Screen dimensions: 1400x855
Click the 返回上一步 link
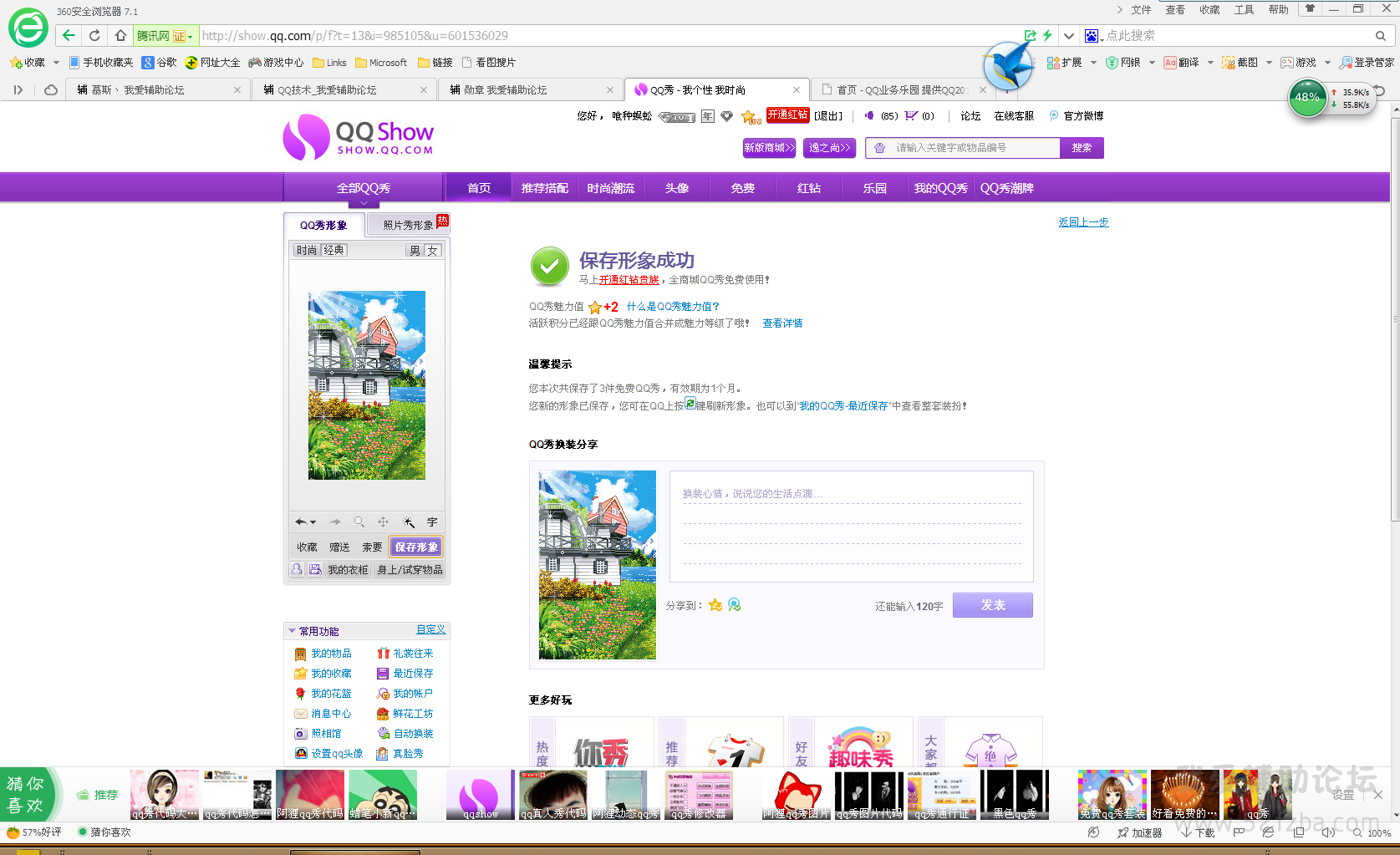(1083, 222)
